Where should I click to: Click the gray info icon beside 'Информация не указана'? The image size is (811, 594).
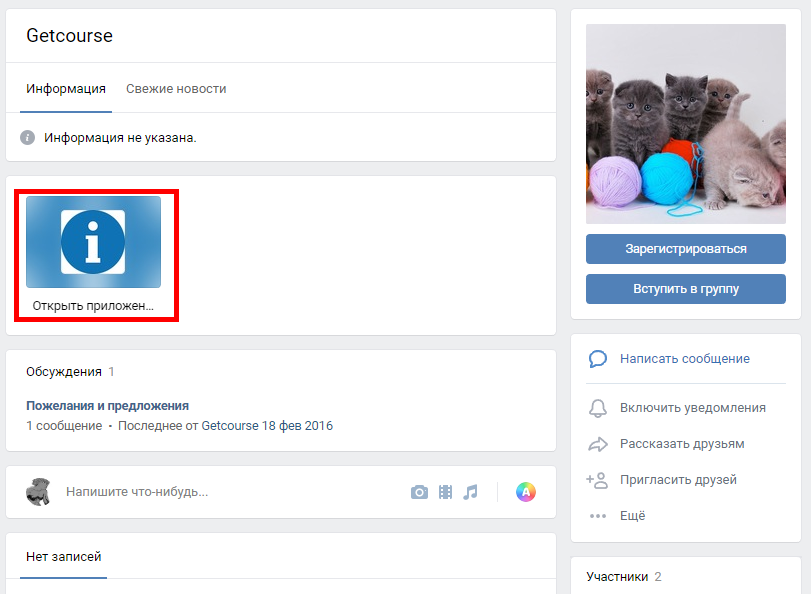pyautogui.click(x=28, y=138)
